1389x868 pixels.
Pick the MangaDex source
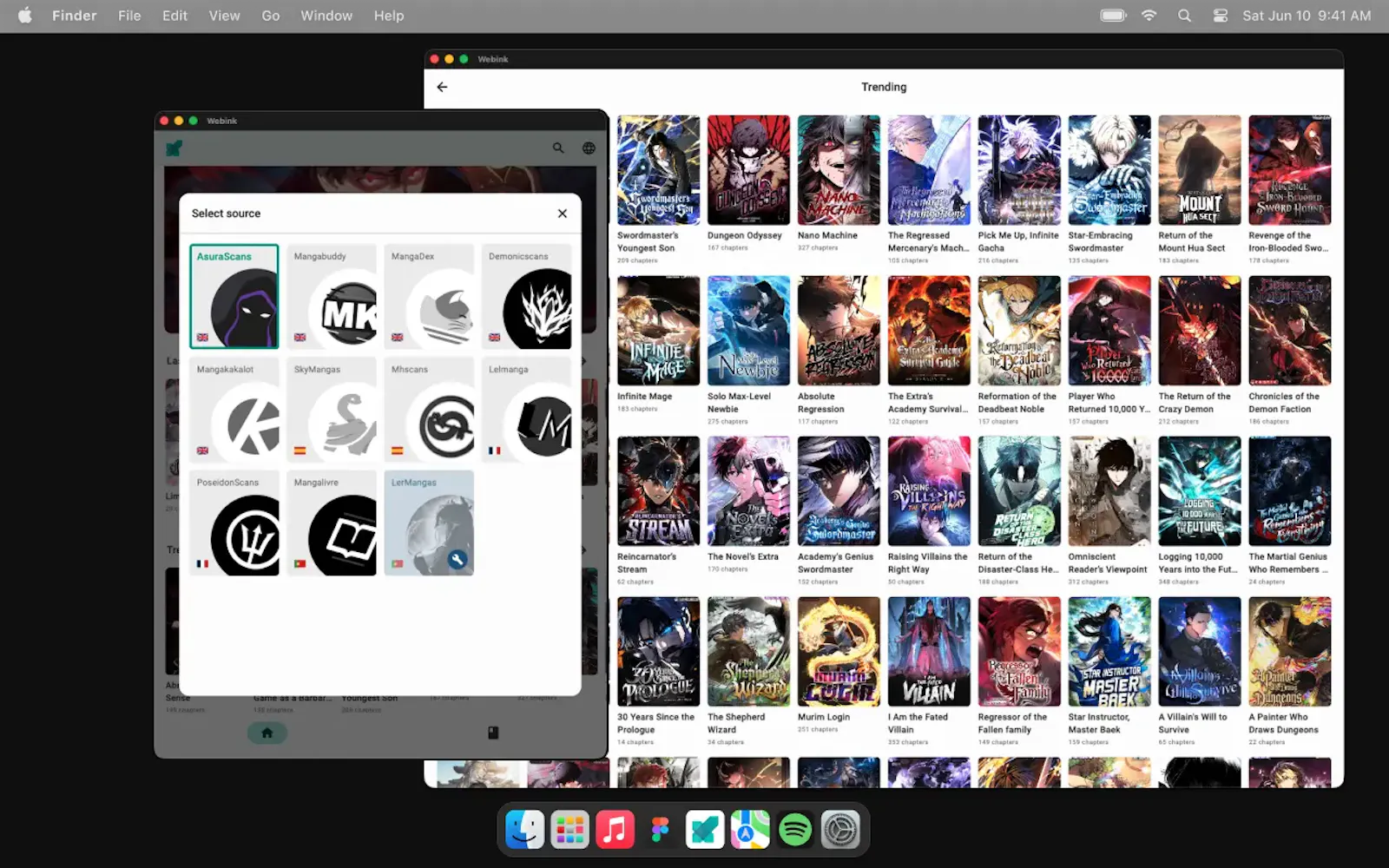point(429,296)
